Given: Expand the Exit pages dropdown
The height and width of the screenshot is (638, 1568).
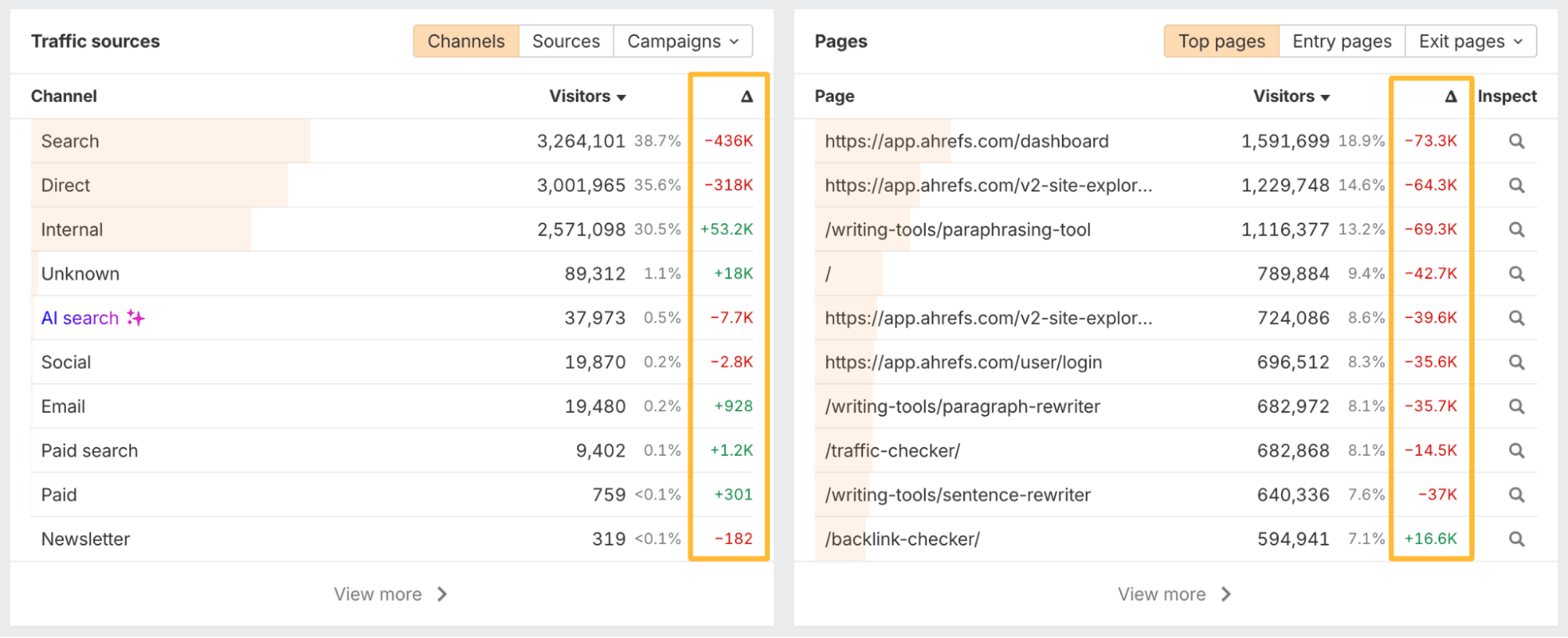Looking at the screenshot, I should (x=1470, y=42).
